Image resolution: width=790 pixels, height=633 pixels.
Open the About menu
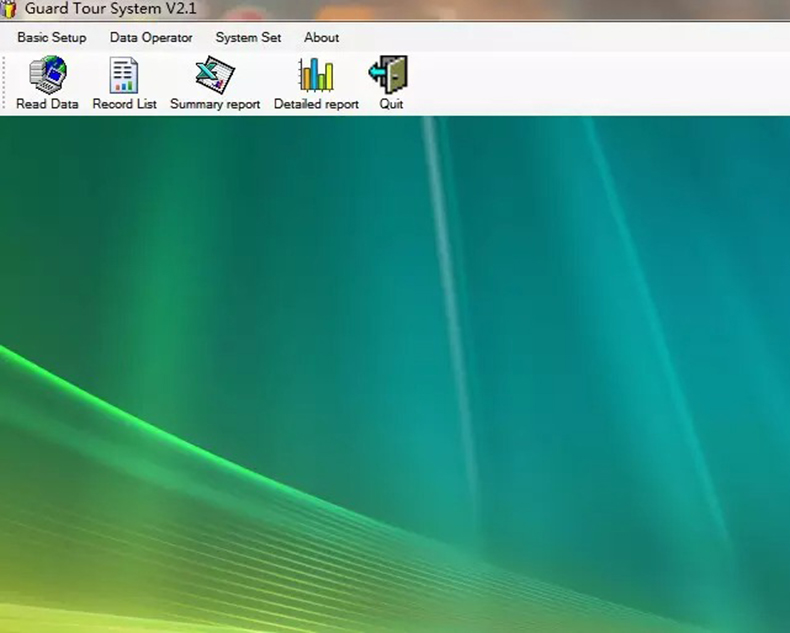(x=321, y=38)
